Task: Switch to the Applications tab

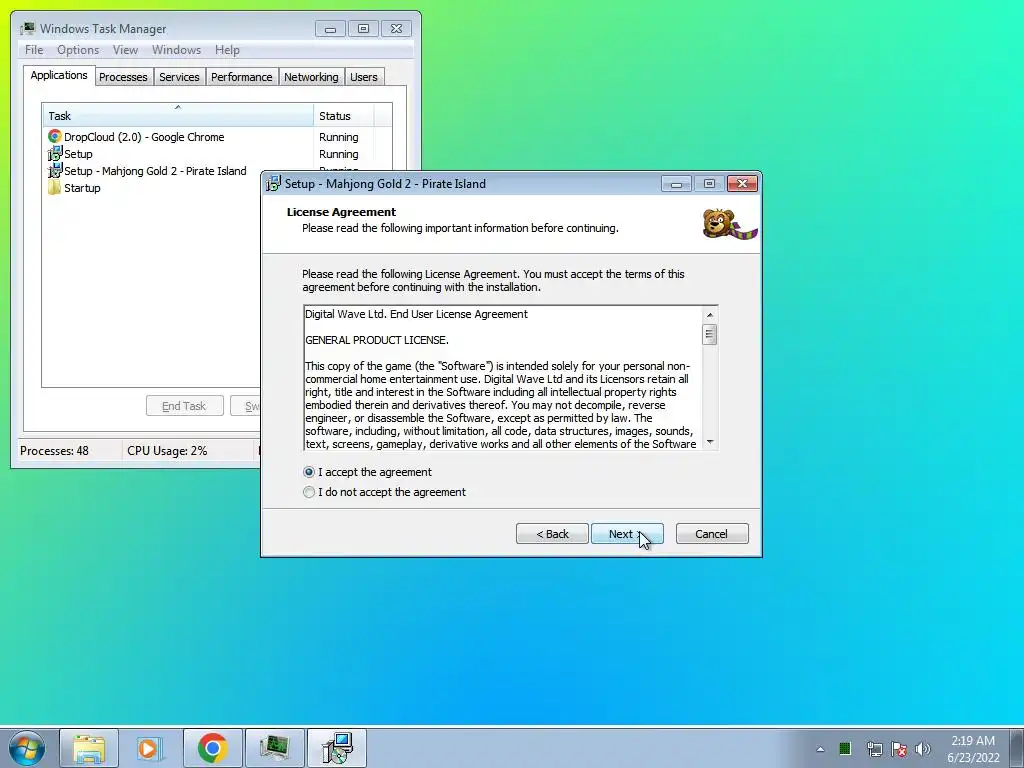Action: click(59, 75)
